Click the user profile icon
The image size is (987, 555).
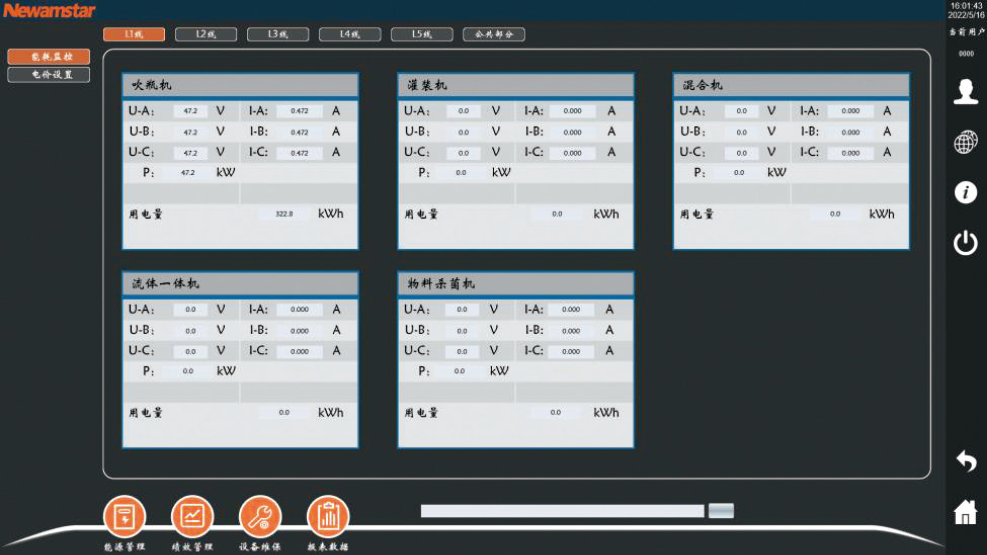tap(966, 92)
